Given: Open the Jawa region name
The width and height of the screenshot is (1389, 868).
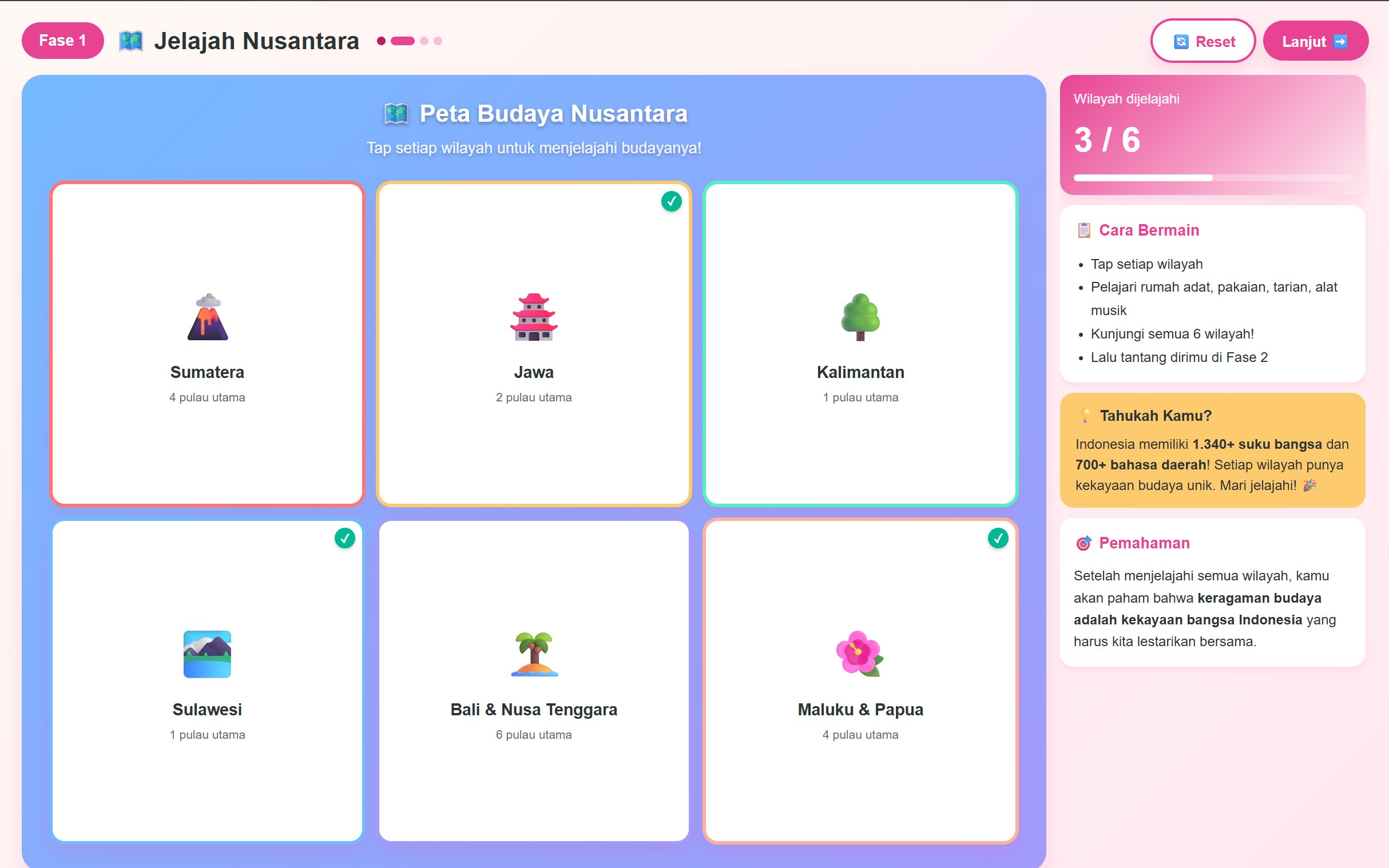Looking at the screenshot, I should coord(533,372).
